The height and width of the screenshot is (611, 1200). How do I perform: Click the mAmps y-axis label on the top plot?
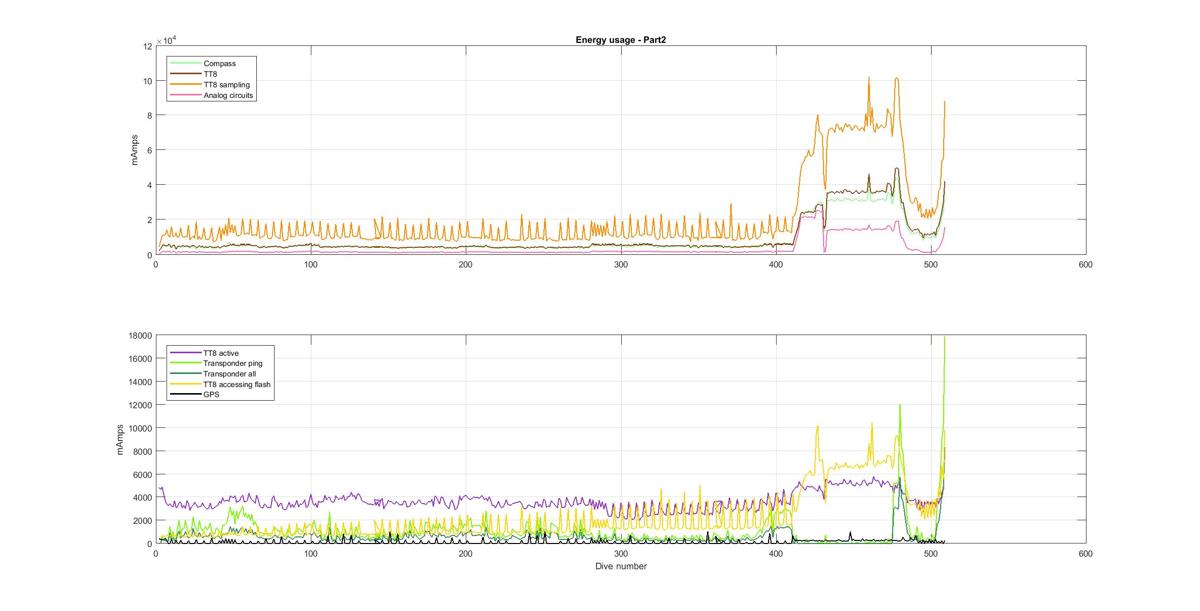[136, 150]
